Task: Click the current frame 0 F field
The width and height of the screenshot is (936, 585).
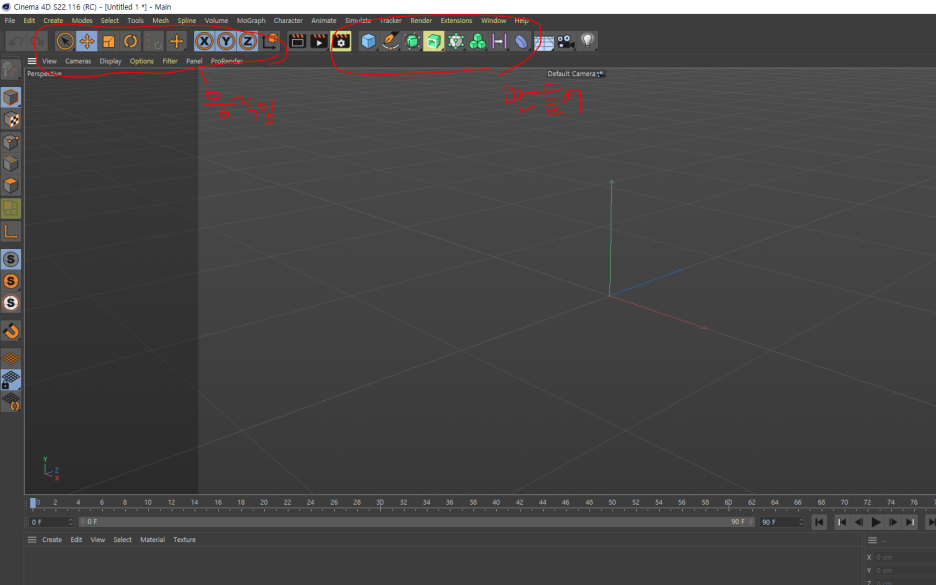Action: tap(51, 522)
